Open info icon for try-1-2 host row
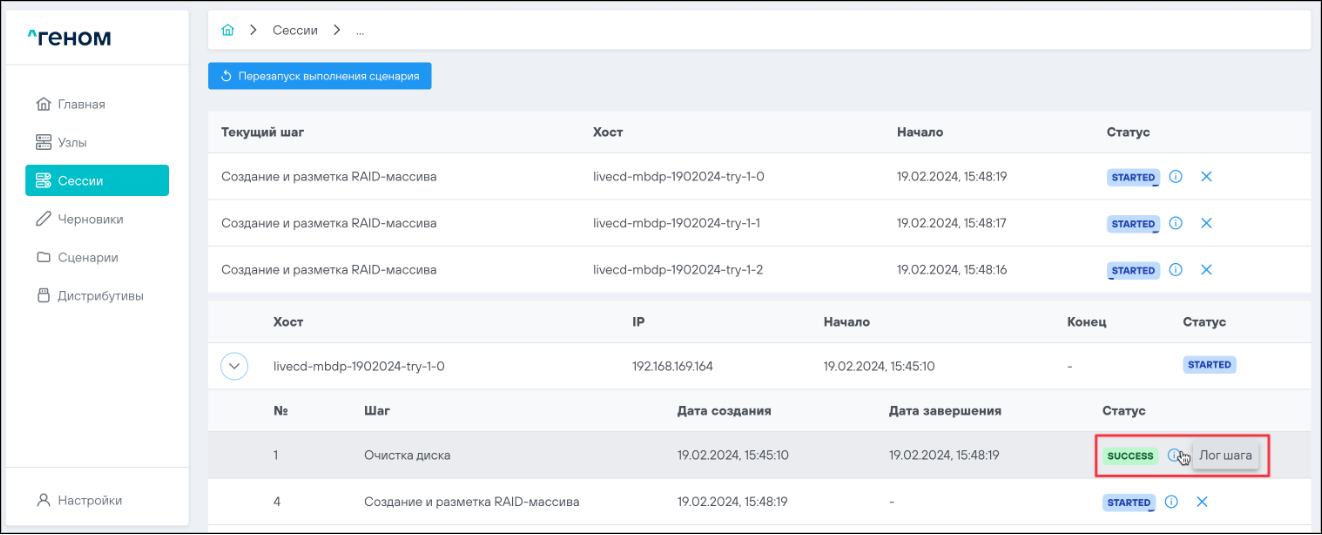The height and width of the screenshot is (535, 1322). [x=1176, y=270]
